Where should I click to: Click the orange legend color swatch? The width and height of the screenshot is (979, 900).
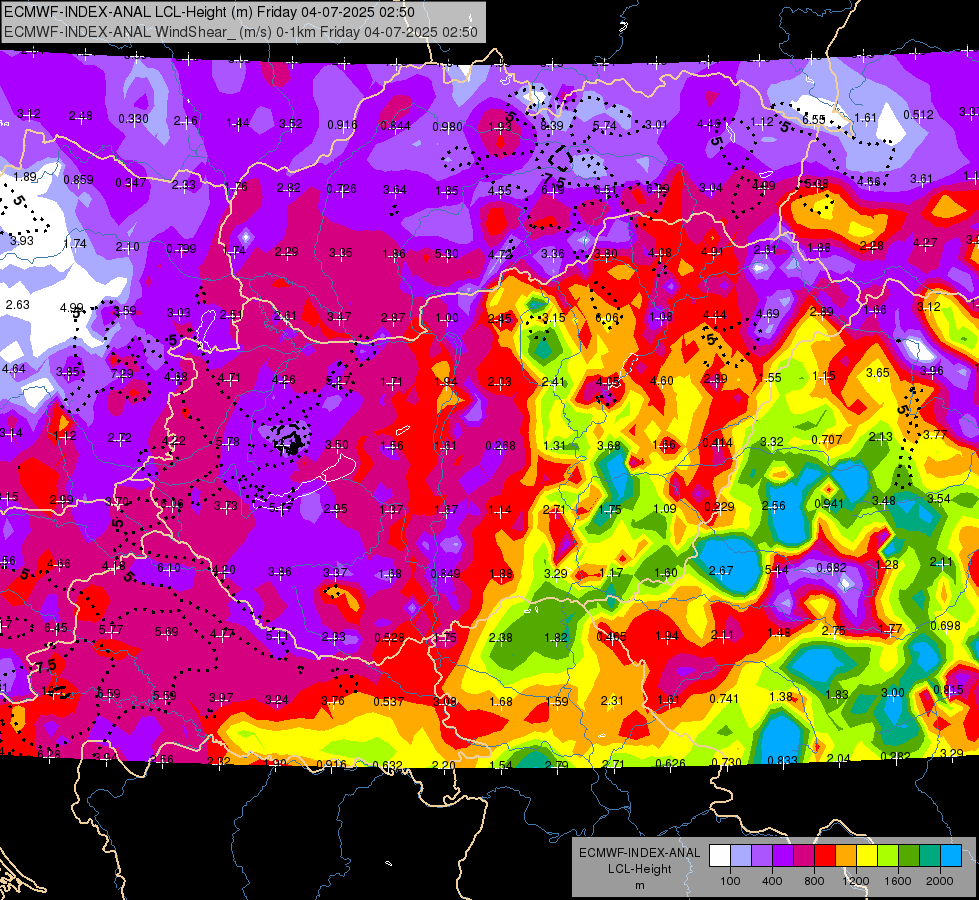(846, 855)
